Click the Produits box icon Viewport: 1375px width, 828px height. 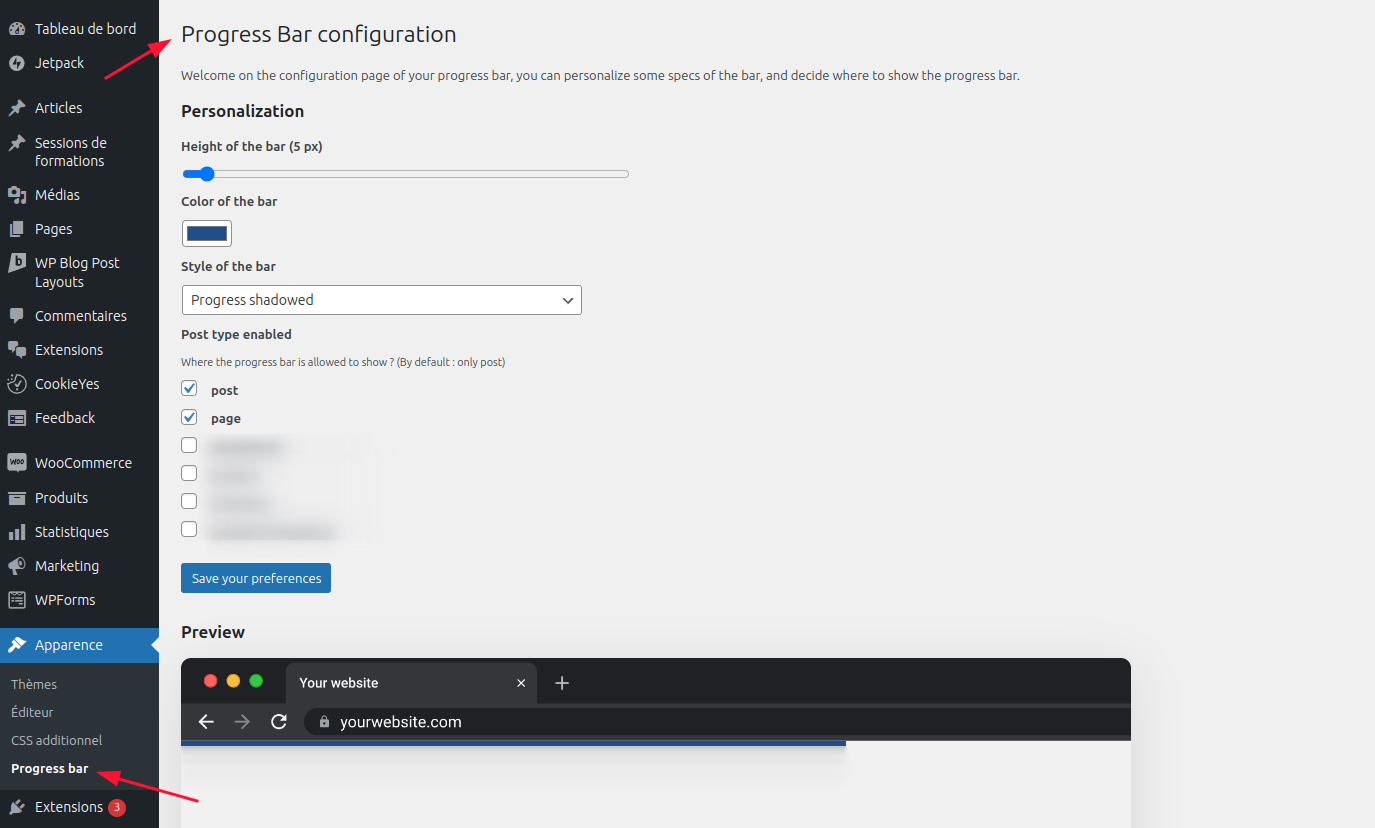[16, 498]
